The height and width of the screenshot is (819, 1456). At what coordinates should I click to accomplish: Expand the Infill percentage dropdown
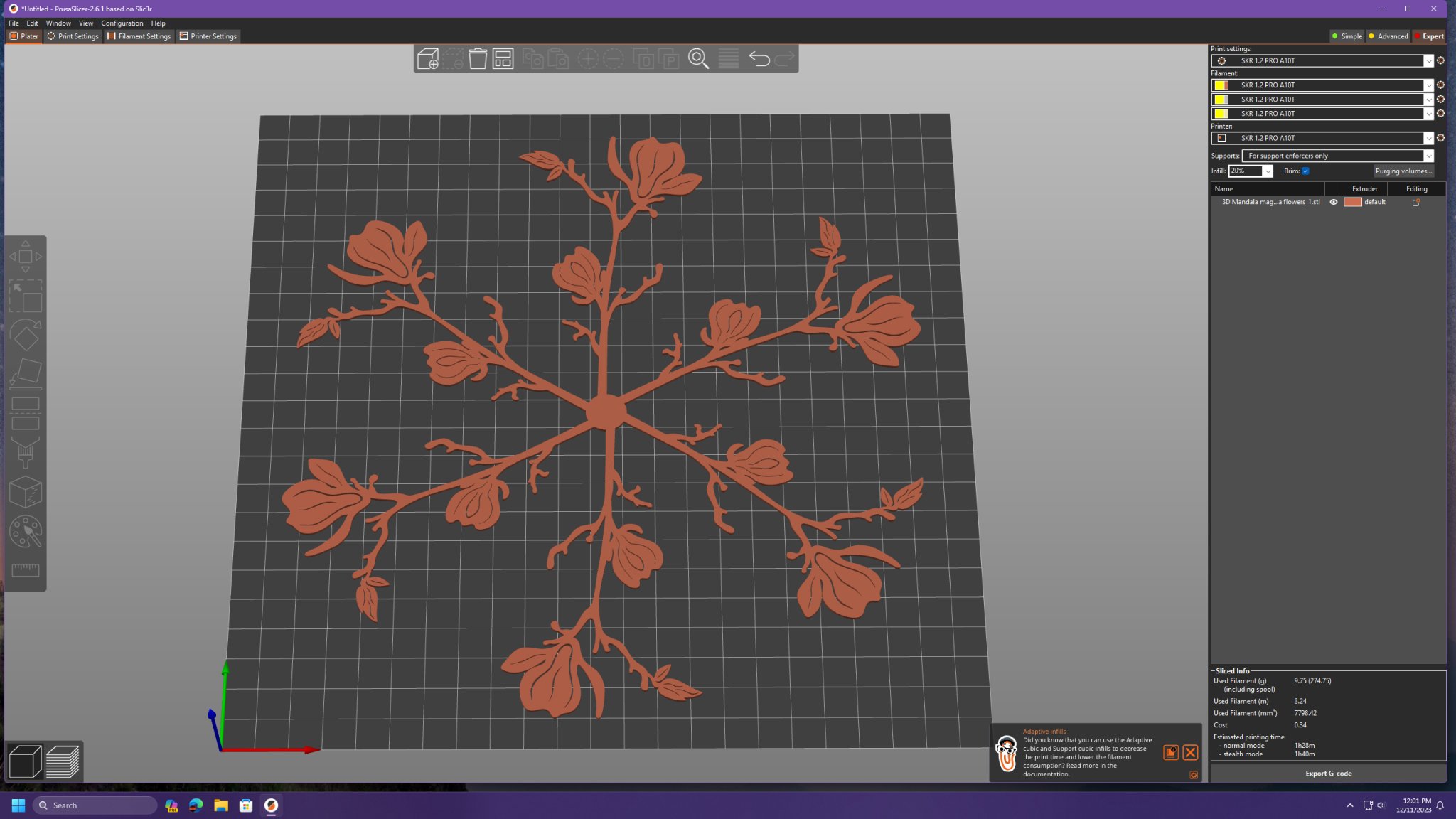coord(1267,171)
